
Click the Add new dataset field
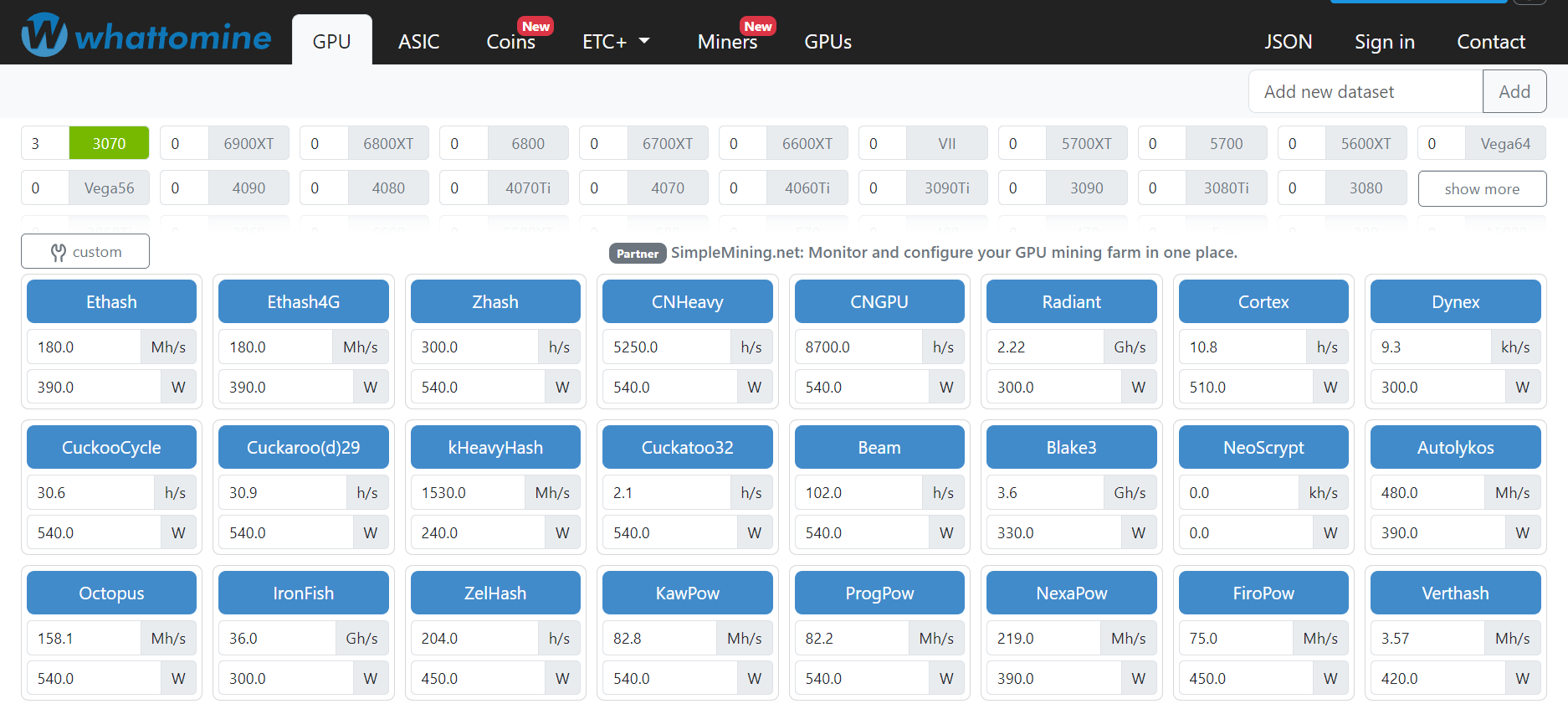(1365, 92)
